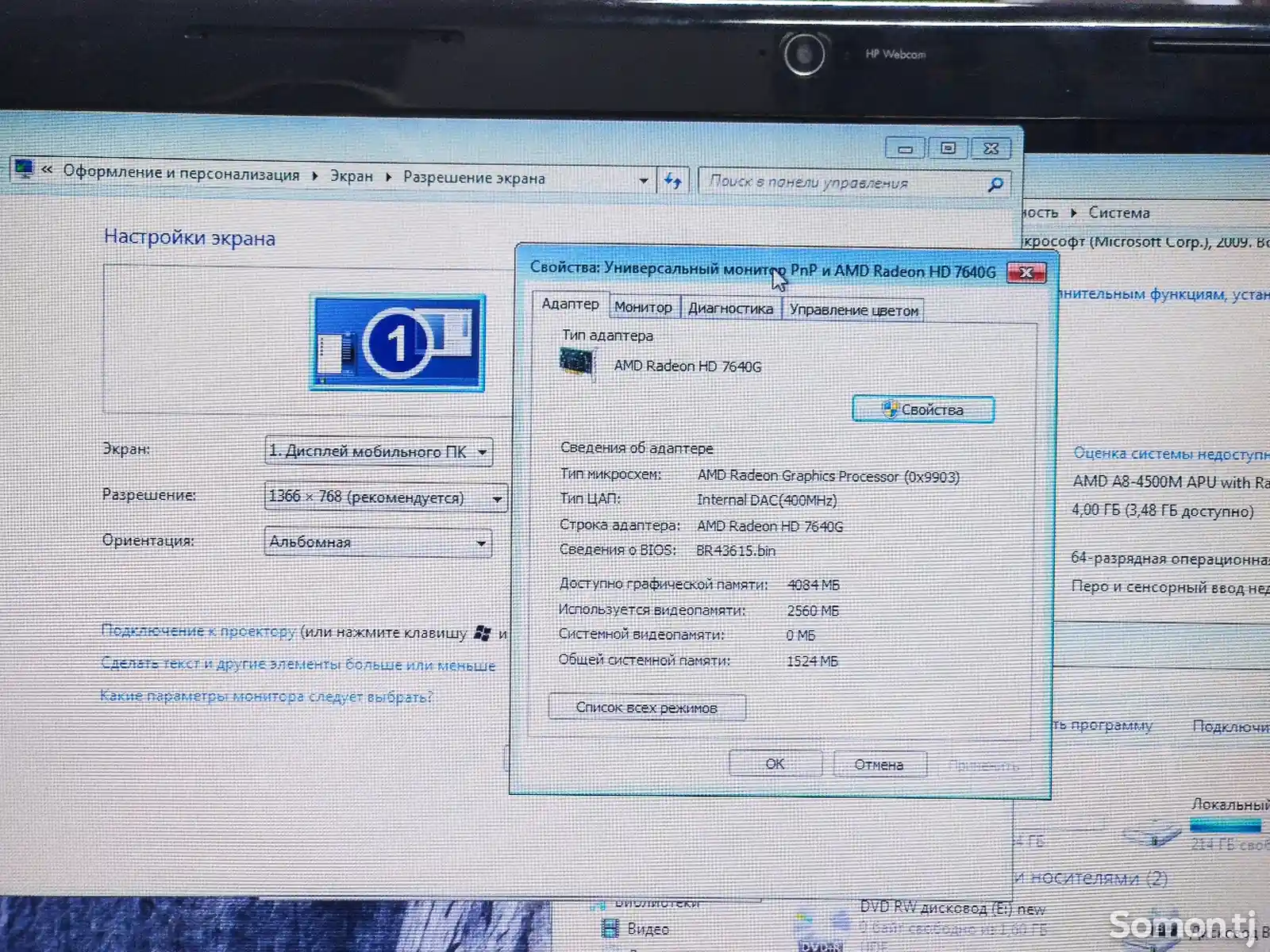
Task: Click back chevrons in address bar
Action: 48,170
